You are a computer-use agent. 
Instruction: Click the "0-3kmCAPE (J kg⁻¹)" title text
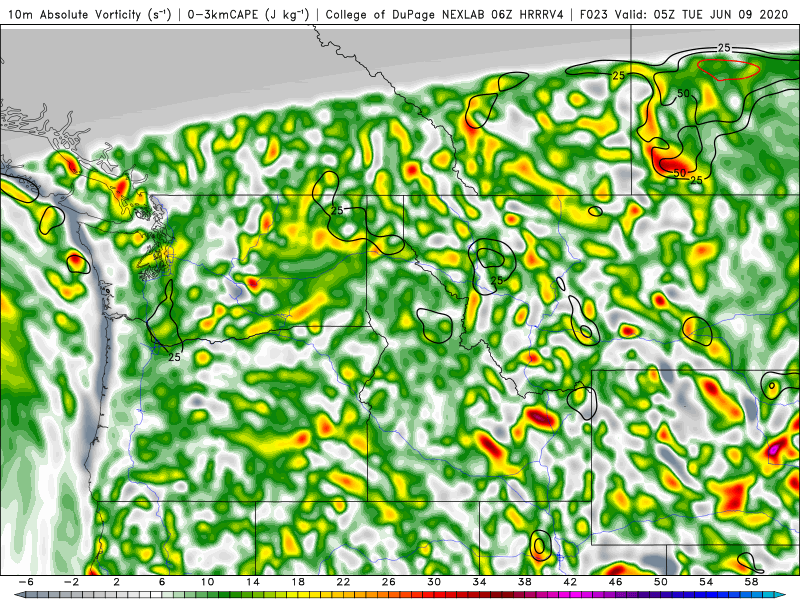248,15
